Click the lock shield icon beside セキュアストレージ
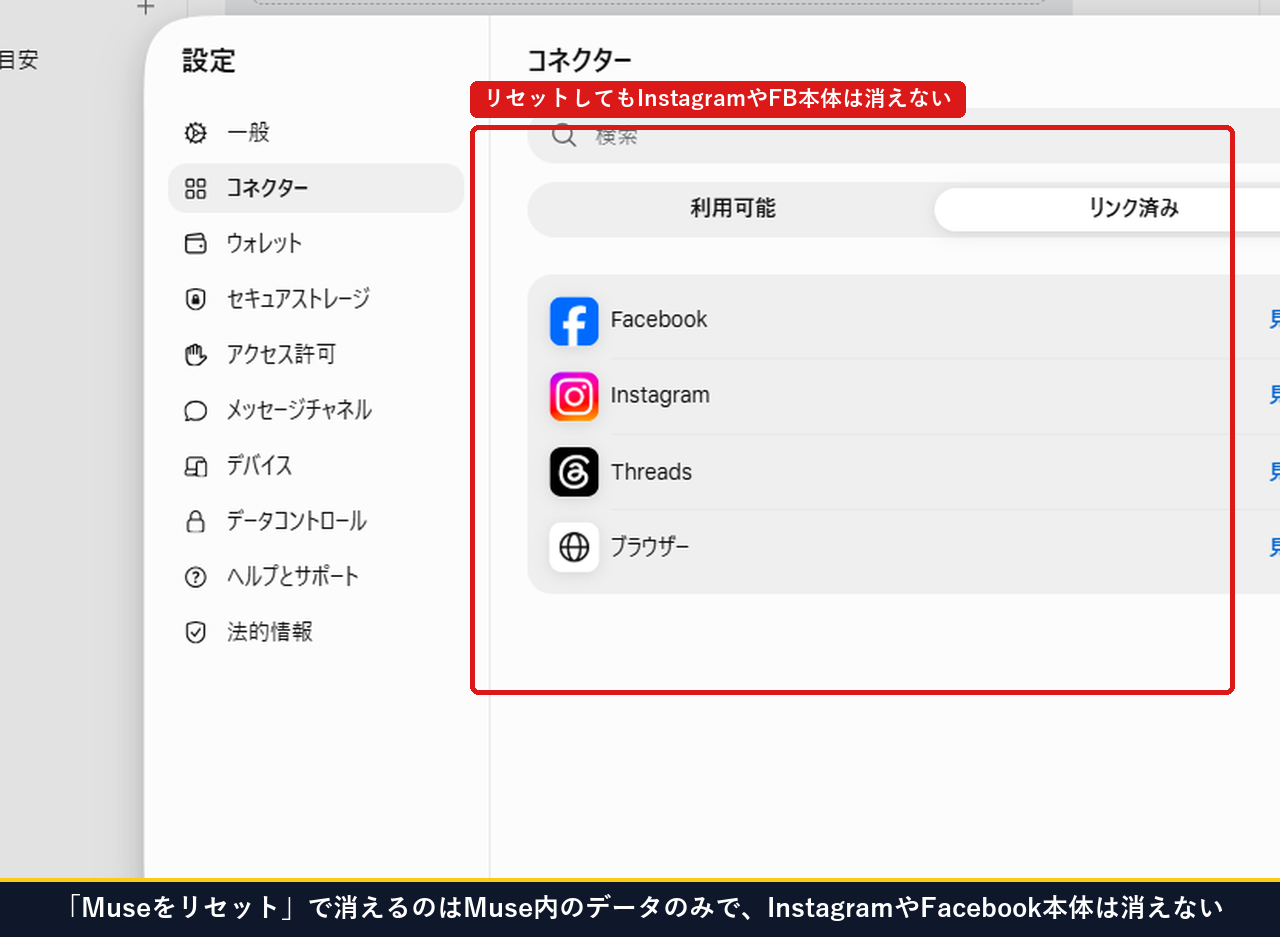1280x937 pixels. click(196, 299)
